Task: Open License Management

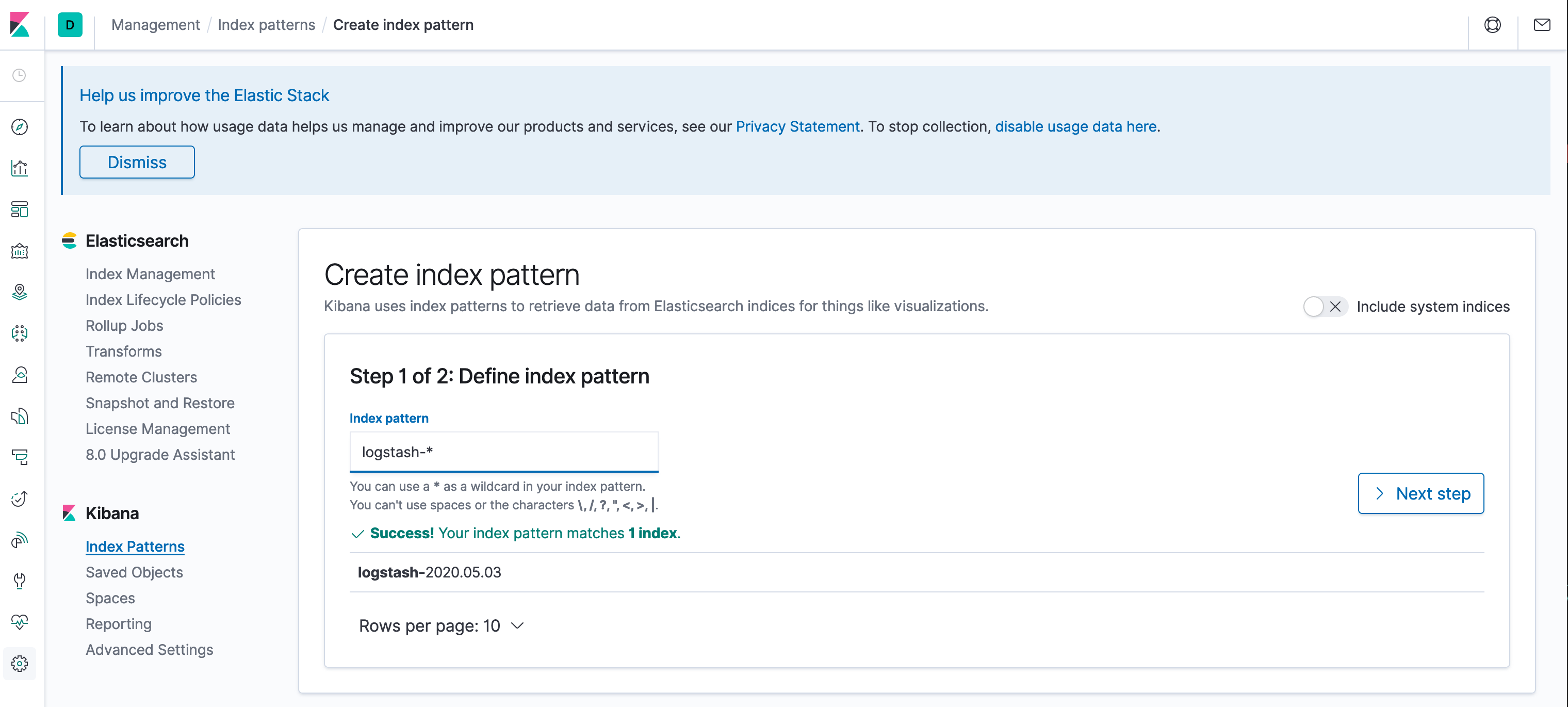Action: click(x=158, y=429)
